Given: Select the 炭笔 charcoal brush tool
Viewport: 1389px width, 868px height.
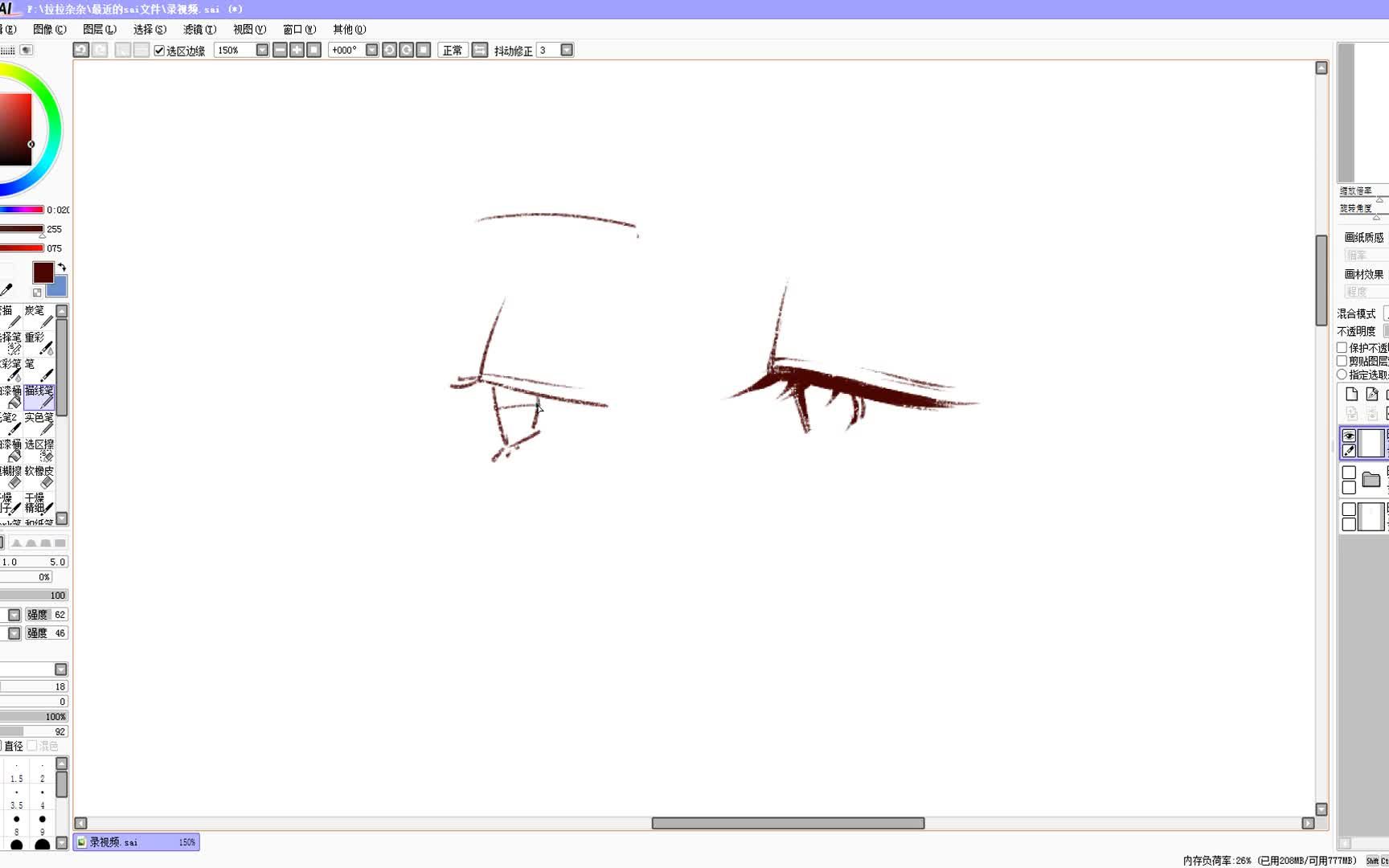Looking at the screenshot, I should point(39,316).
